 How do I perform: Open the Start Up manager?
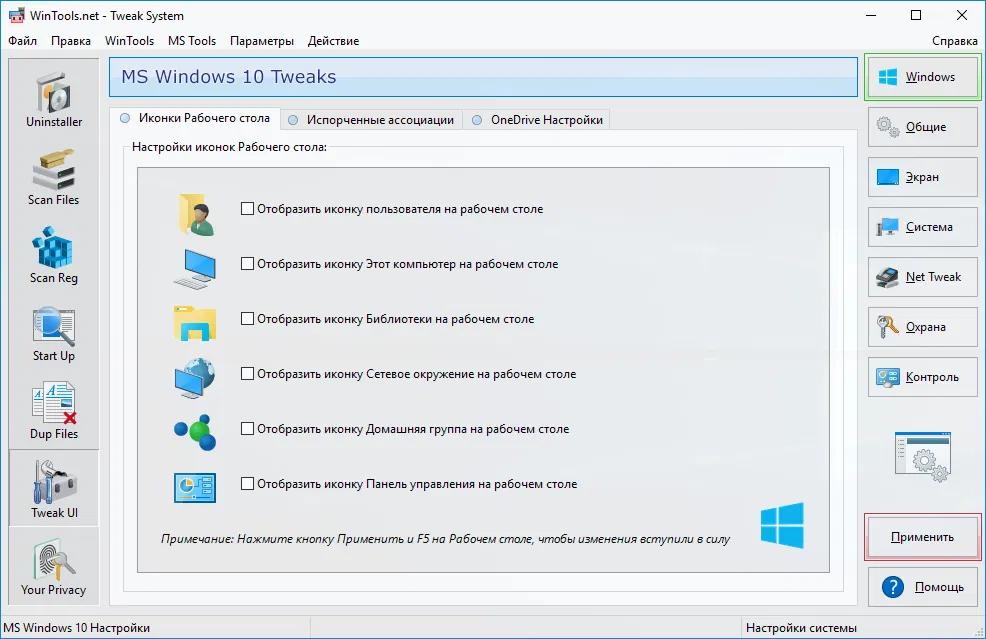click(x=54, y=332)
